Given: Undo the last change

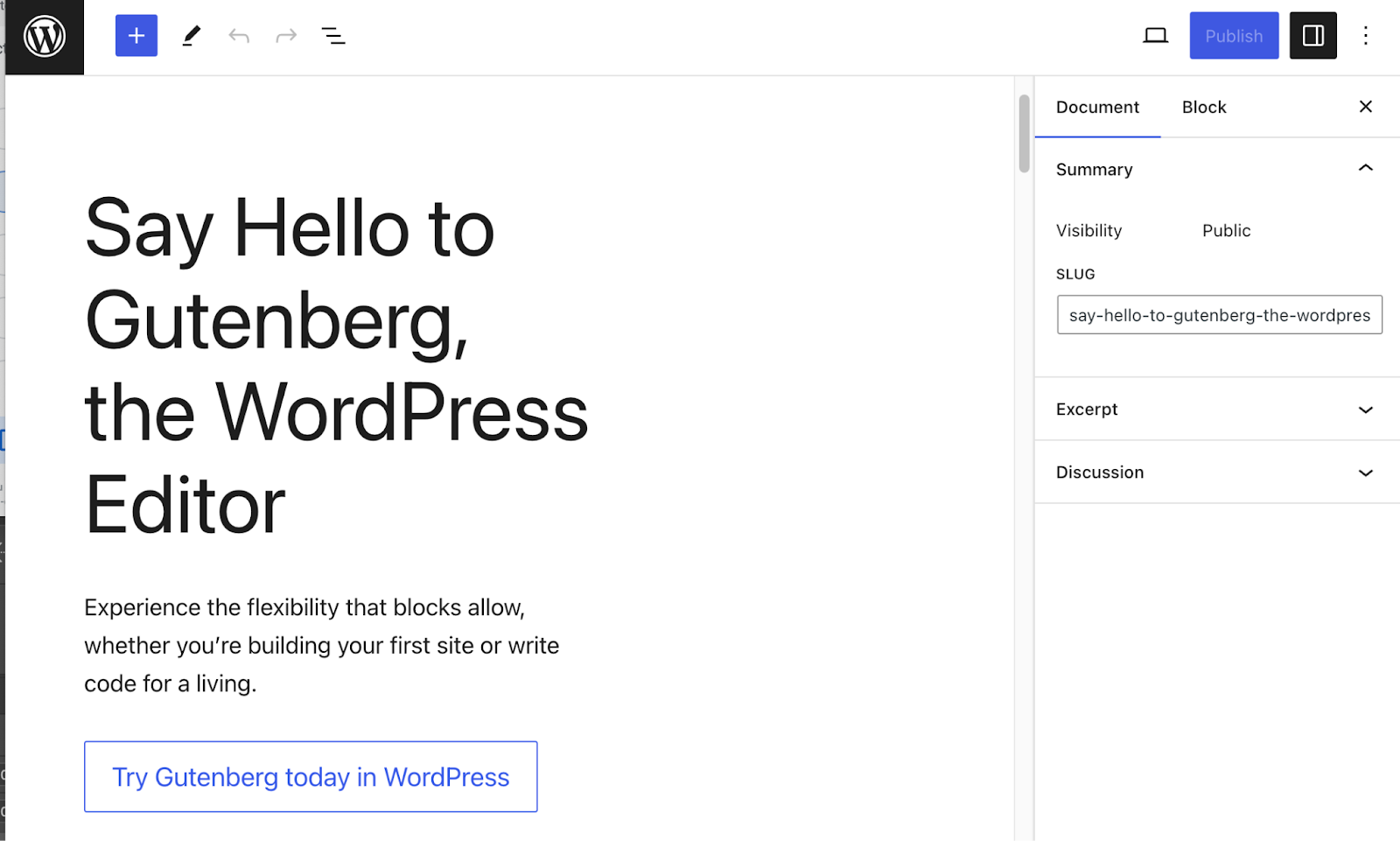Looking at the screenshot, I should 239,36.
